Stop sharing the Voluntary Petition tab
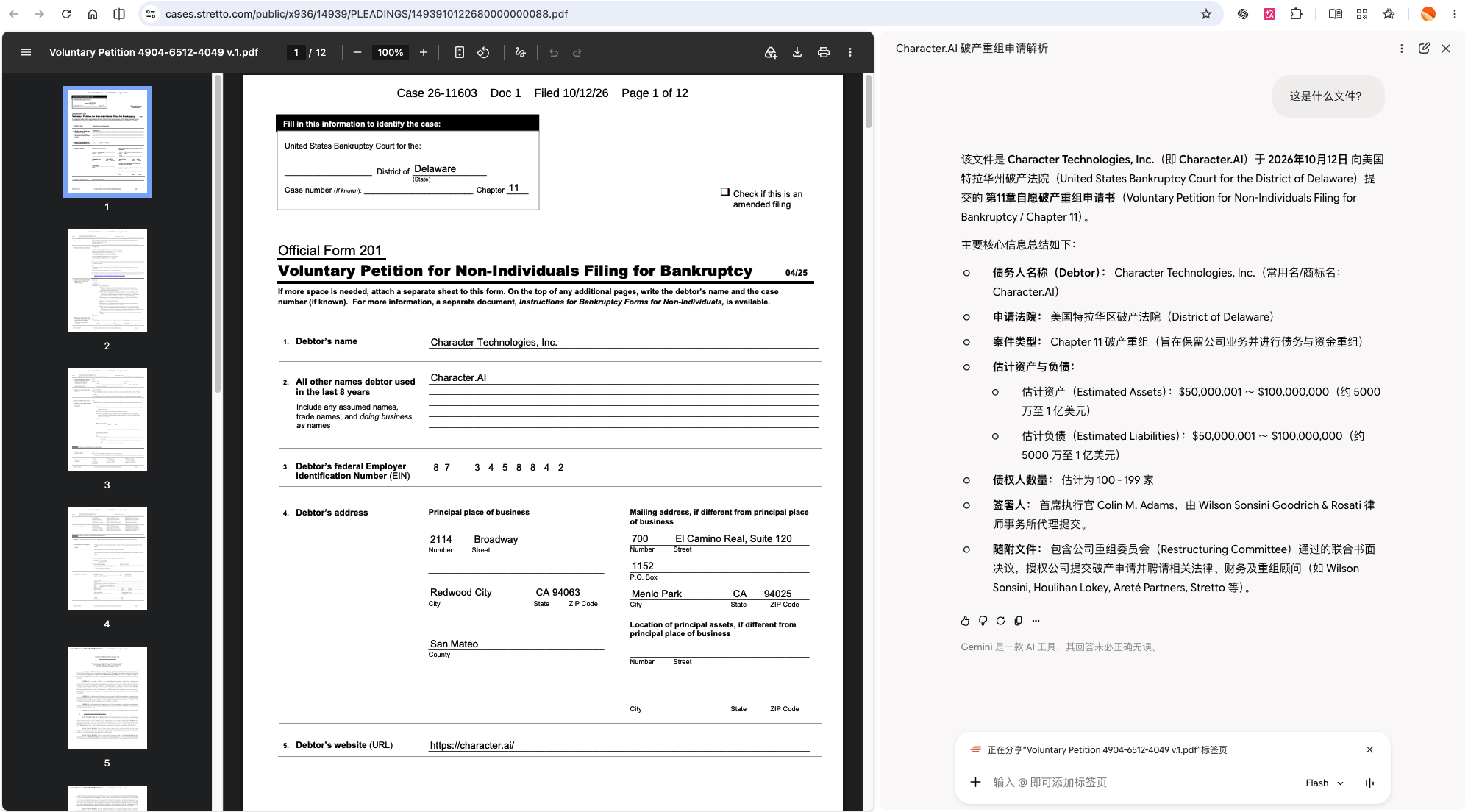The height and width of the screenshot is (812, 1468). pos(1369,749)
